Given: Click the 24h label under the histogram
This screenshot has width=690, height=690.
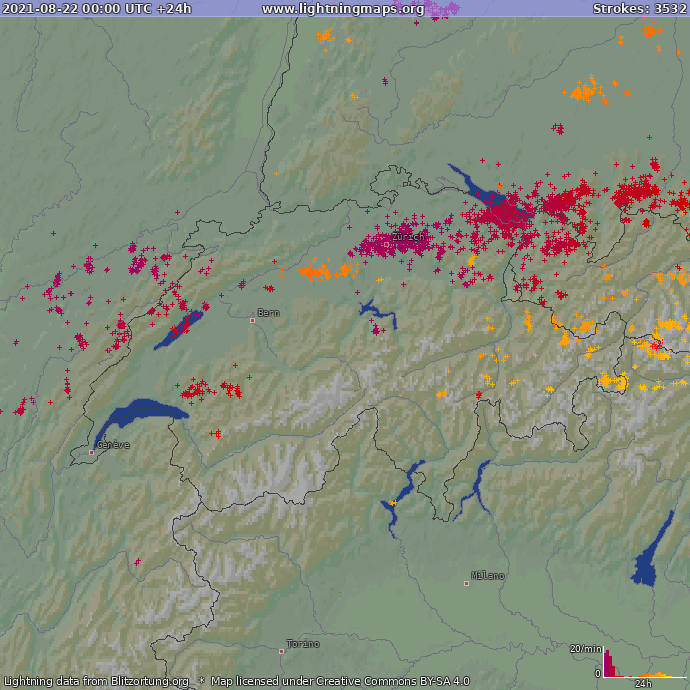Looking at the screenshot, I should pos(642,684).
